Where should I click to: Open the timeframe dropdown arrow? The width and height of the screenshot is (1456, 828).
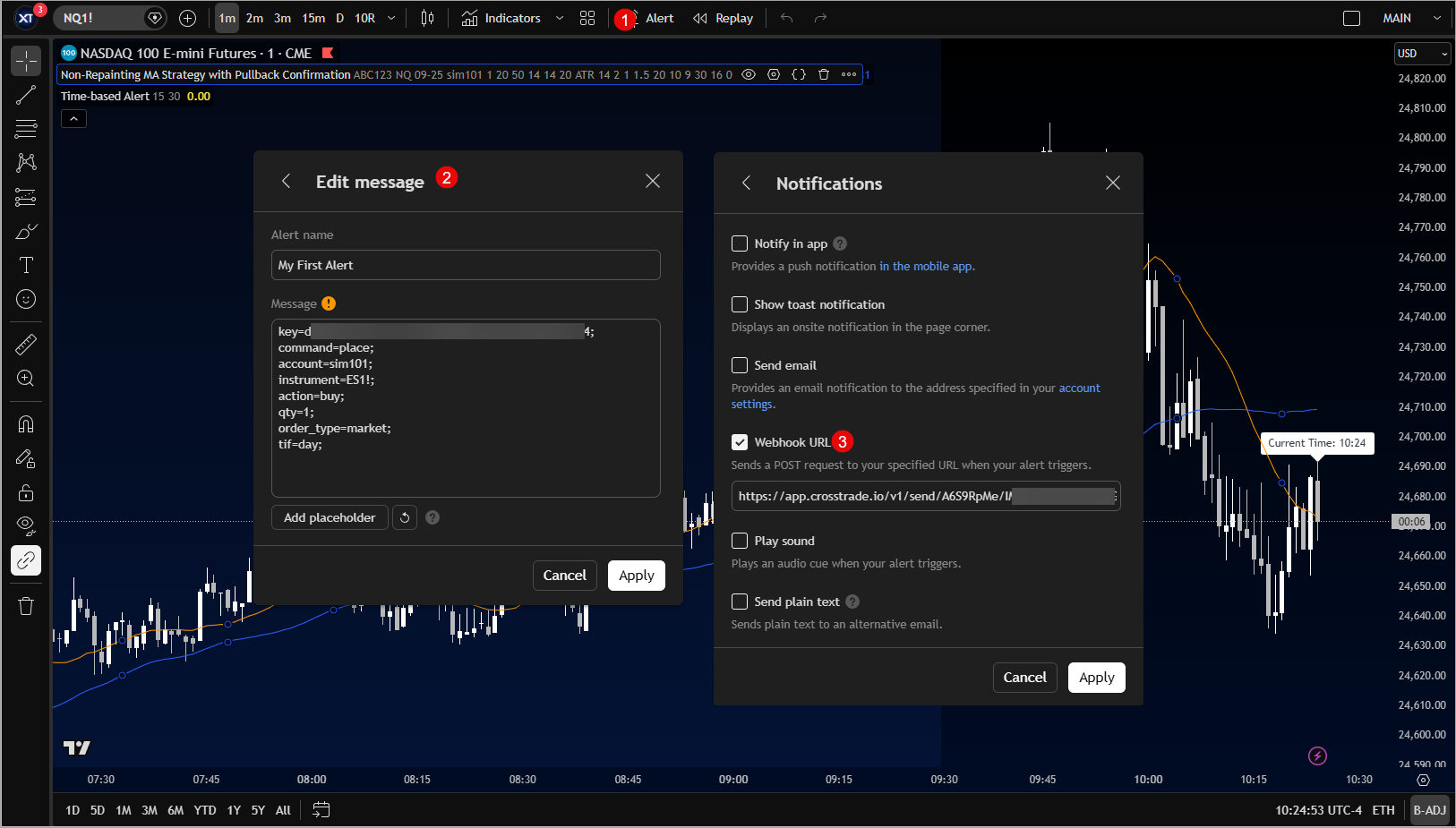click(390, 17)
